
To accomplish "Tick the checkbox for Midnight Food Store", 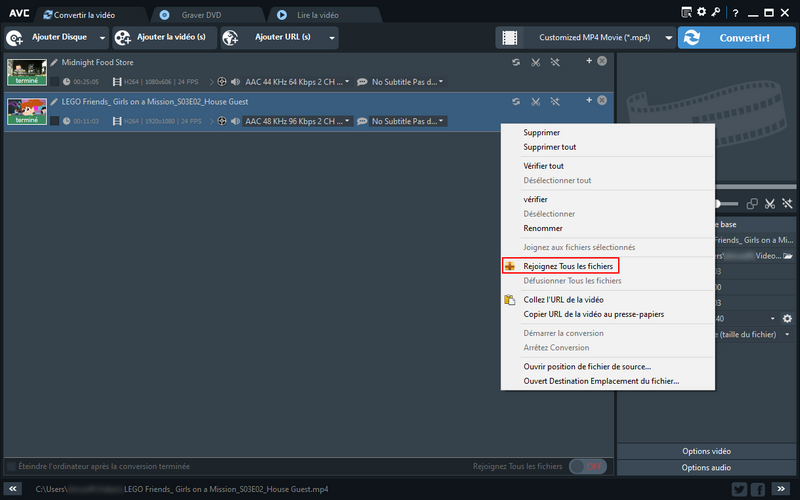I will click(x=55, y=82).
